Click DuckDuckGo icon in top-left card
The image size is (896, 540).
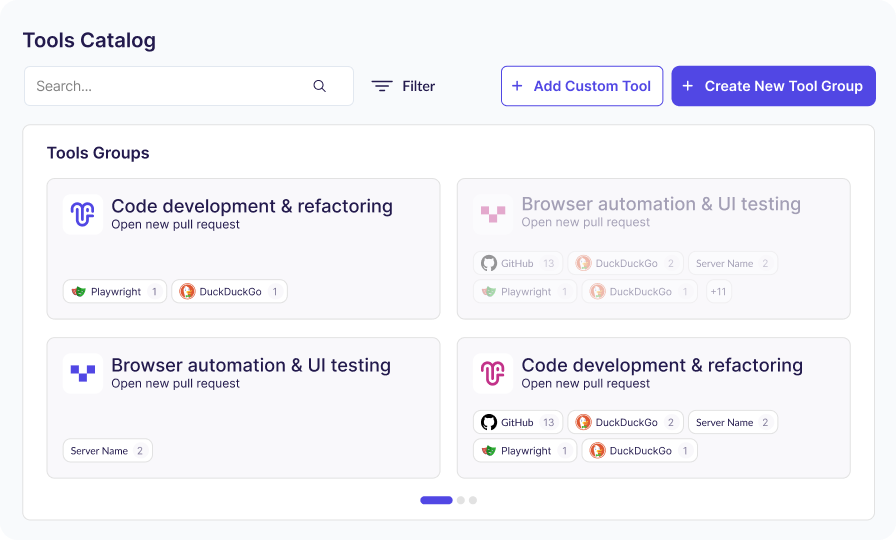pos(187,291)
